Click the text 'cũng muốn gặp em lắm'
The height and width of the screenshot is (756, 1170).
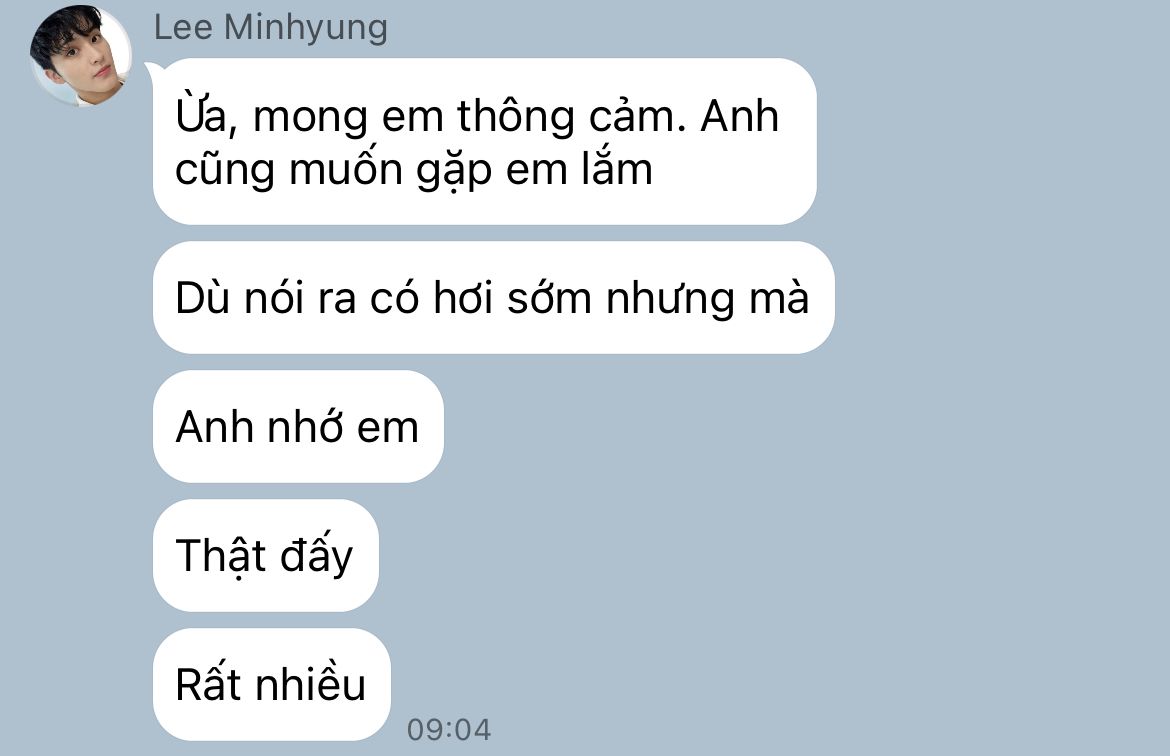pos(414,169)
